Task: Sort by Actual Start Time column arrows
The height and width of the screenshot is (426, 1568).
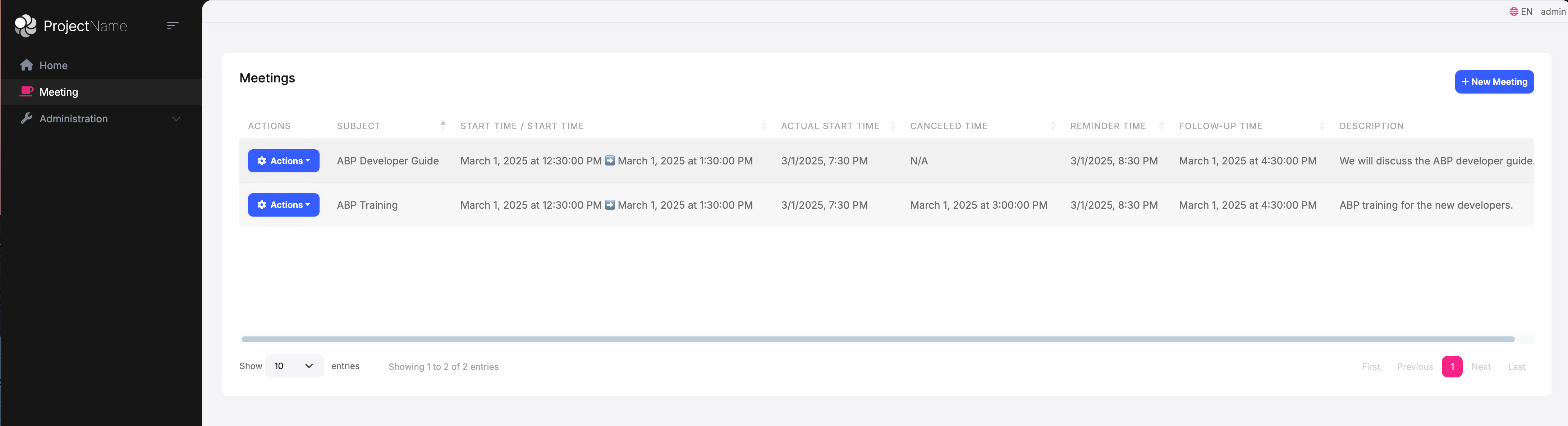Action: click(x=892, y=126)
